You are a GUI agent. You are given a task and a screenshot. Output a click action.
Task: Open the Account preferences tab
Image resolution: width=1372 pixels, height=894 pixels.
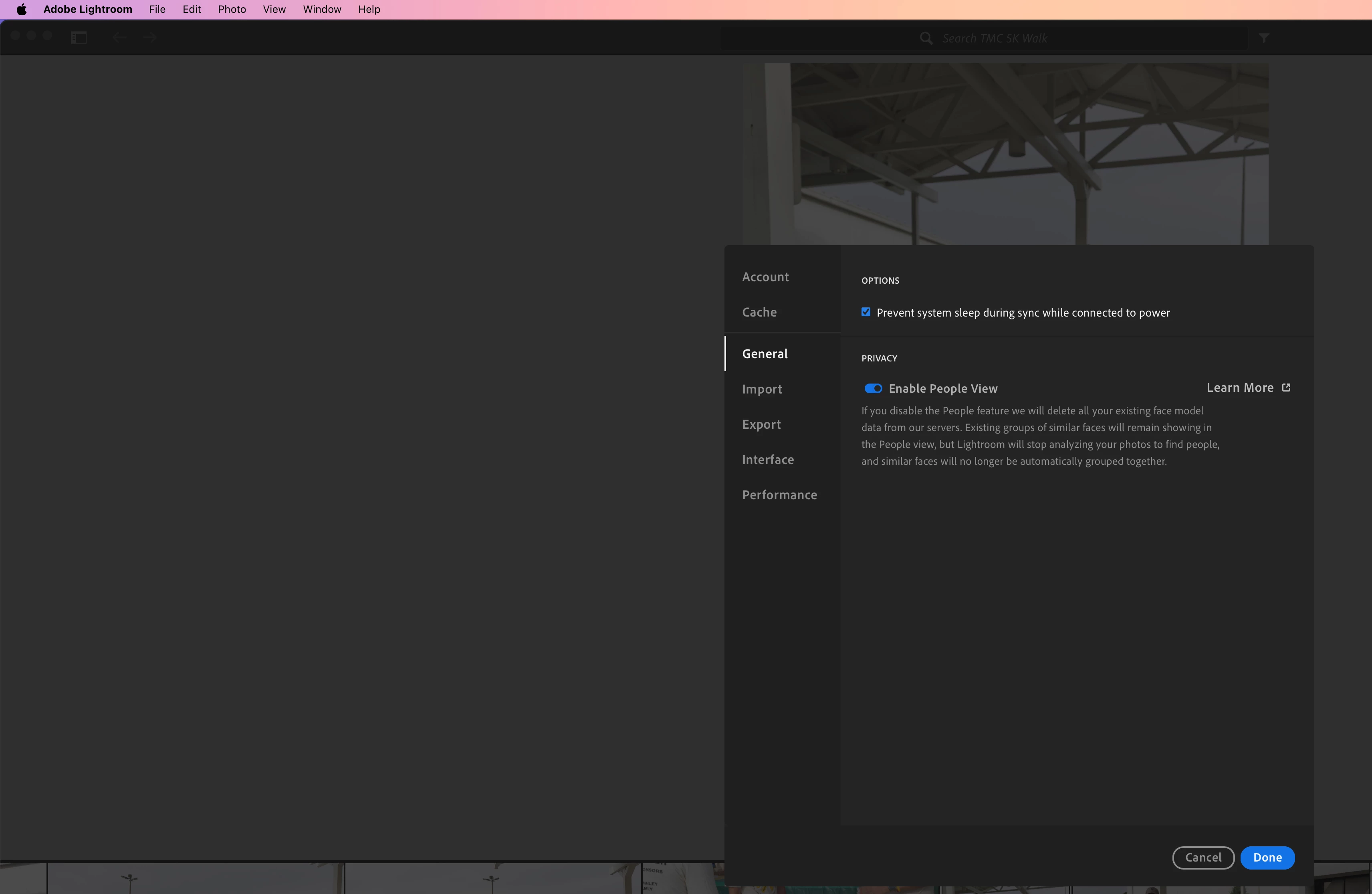pos(765,276)
